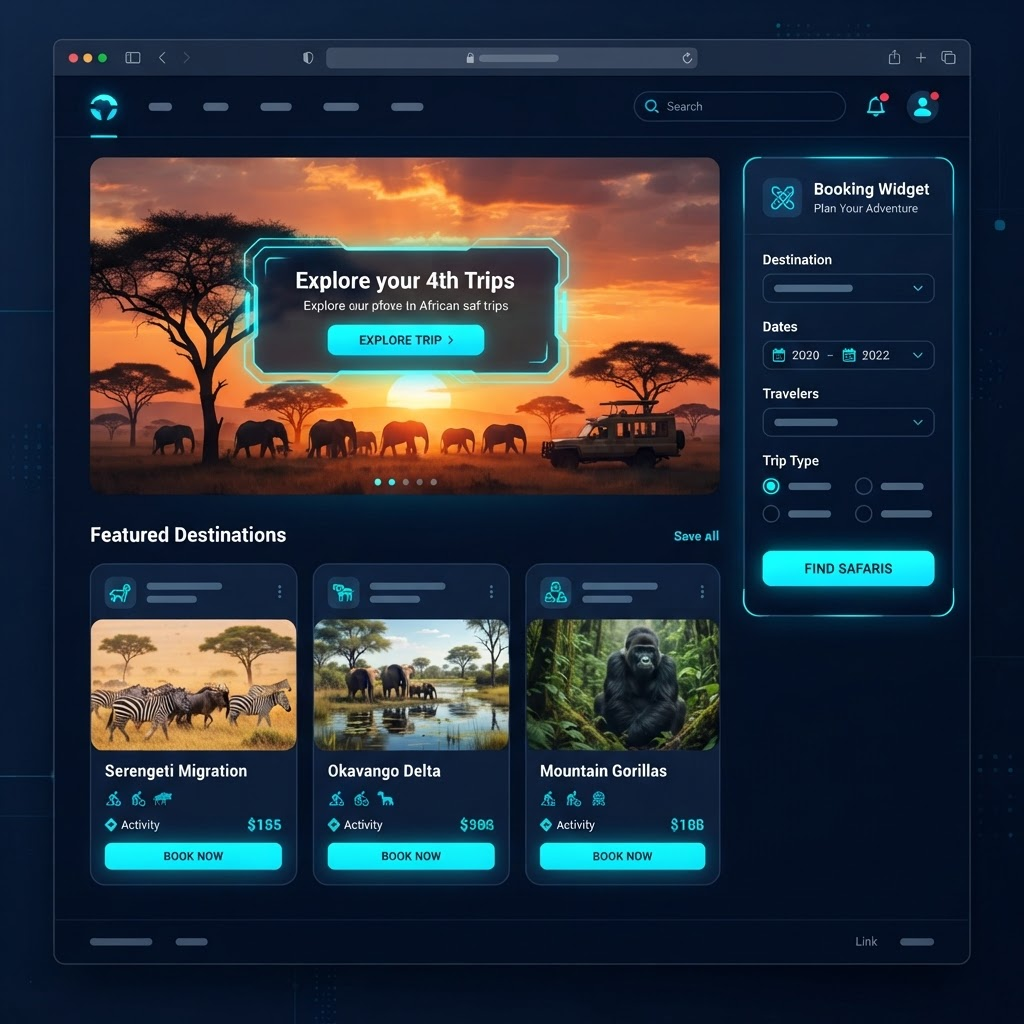Click into the Search field
This screenshot has height=1024, width=1024.
tap(739, 106)
